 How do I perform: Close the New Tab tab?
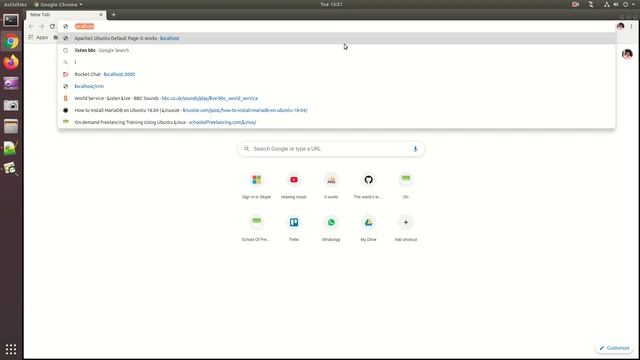click(101, 15)
